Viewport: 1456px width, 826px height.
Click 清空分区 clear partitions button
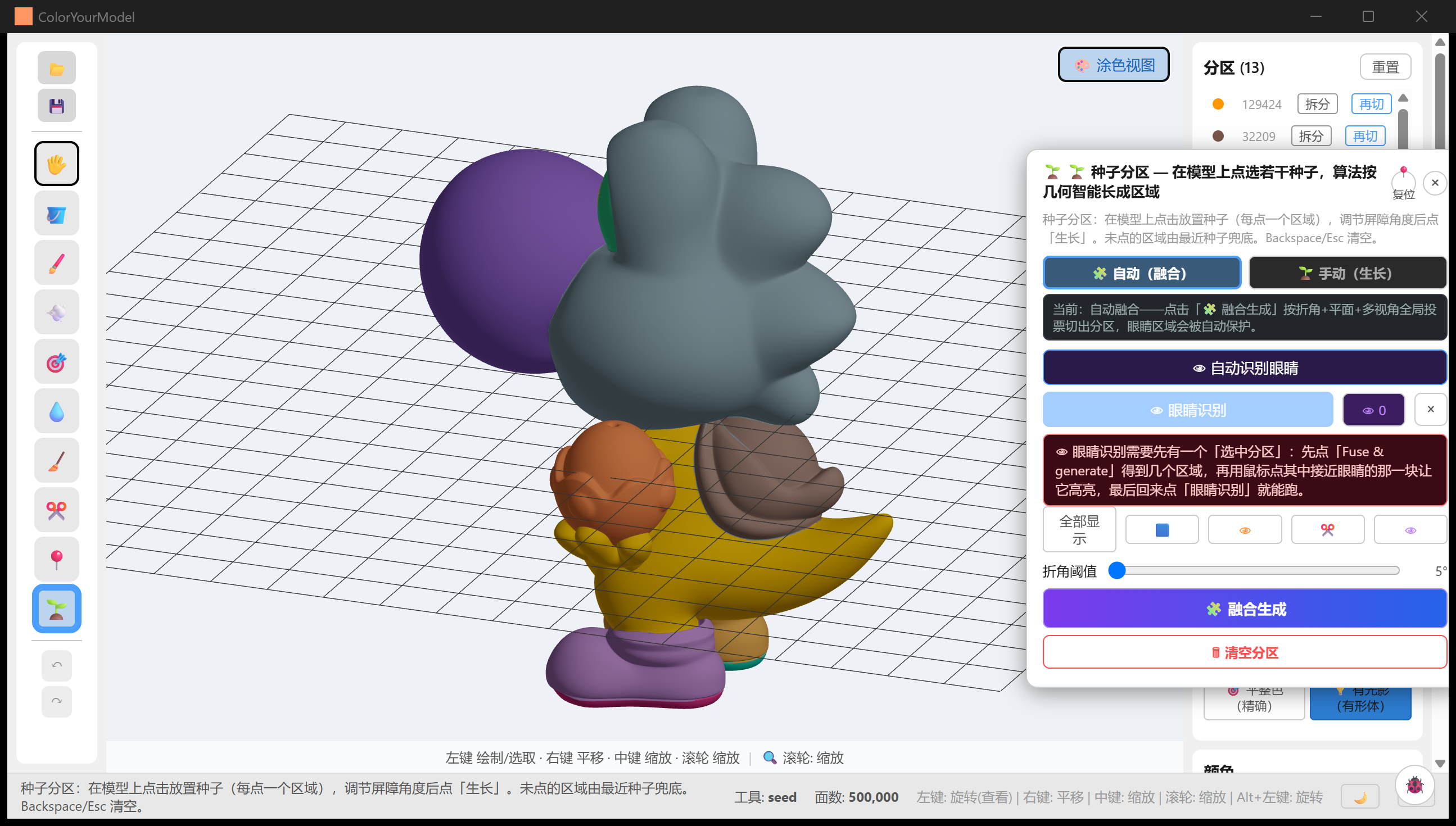click(1245, 652)
